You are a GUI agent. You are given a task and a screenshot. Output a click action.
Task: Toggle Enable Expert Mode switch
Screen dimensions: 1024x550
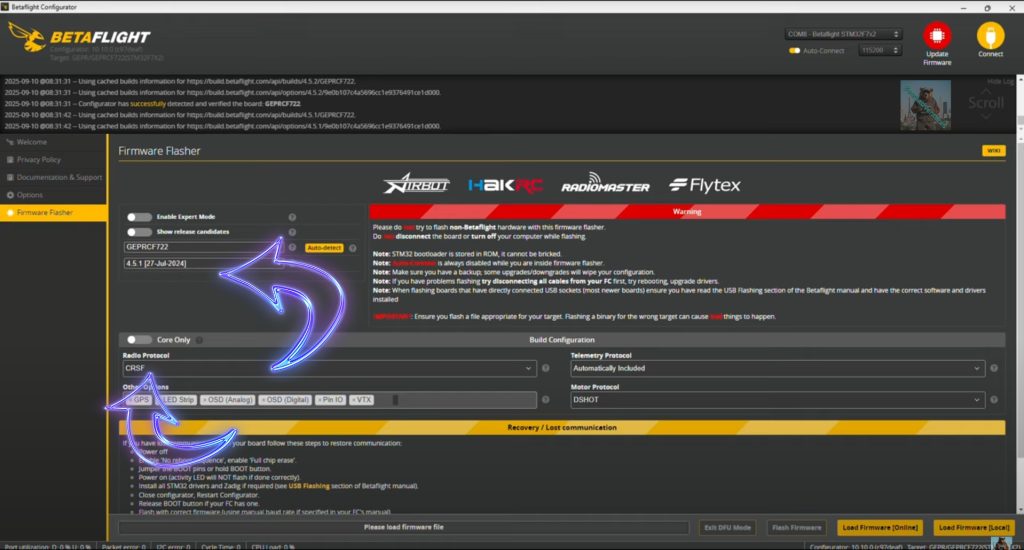(139, 217)
